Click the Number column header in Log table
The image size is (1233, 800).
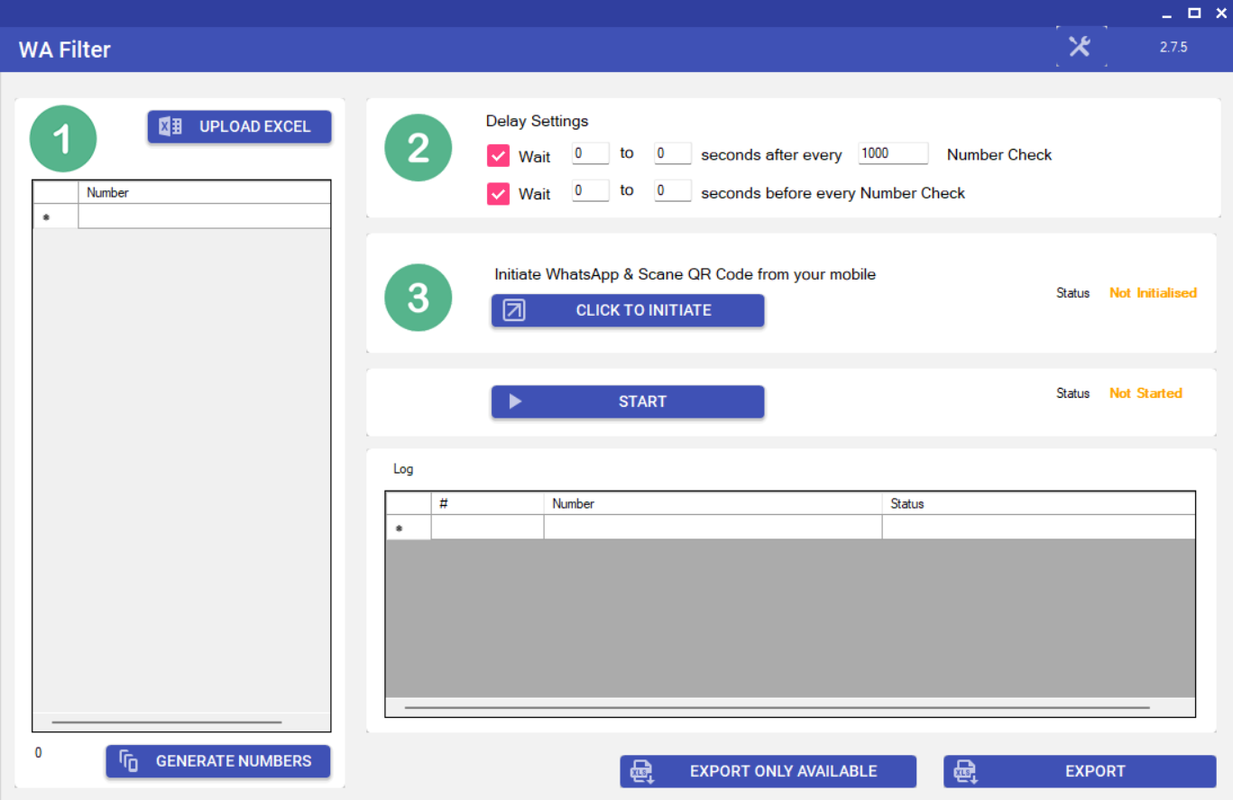(712, 503)
